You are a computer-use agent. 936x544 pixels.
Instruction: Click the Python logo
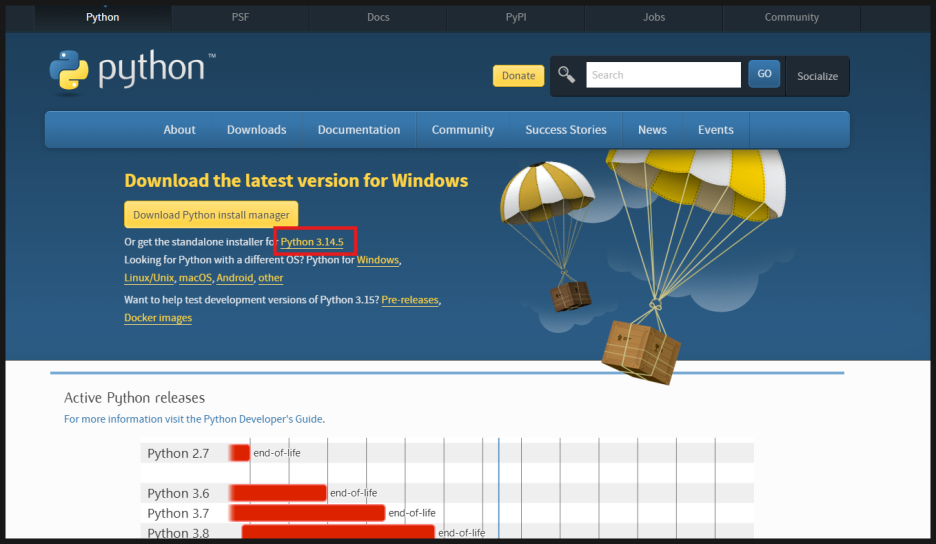click(x=133, y=72)
